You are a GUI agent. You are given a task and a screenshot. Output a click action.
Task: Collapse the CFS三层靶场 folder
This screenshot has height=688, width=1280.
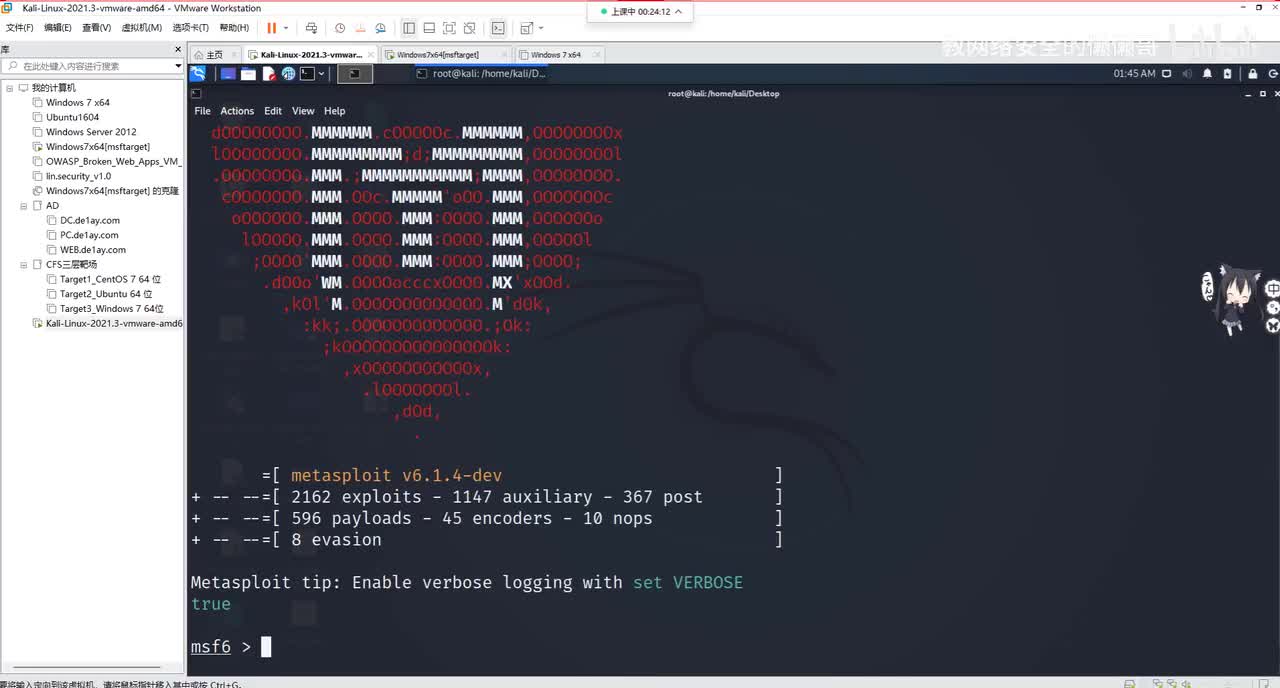click(x=24, y=265)
